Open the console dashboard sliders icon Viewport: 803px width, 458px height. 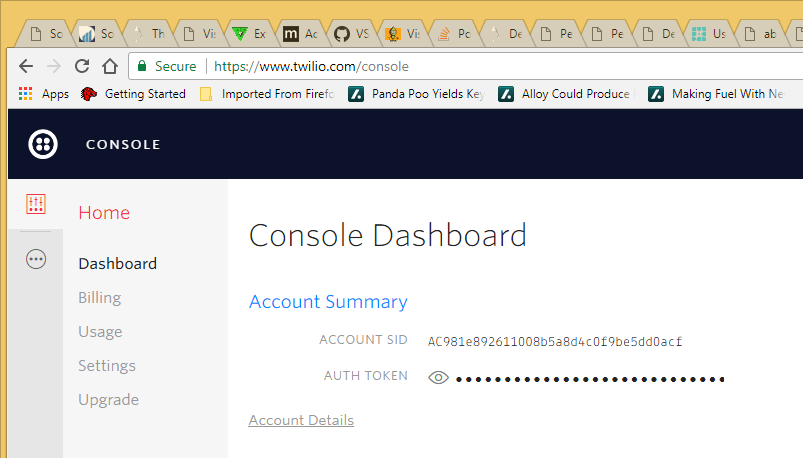point(36,204)
